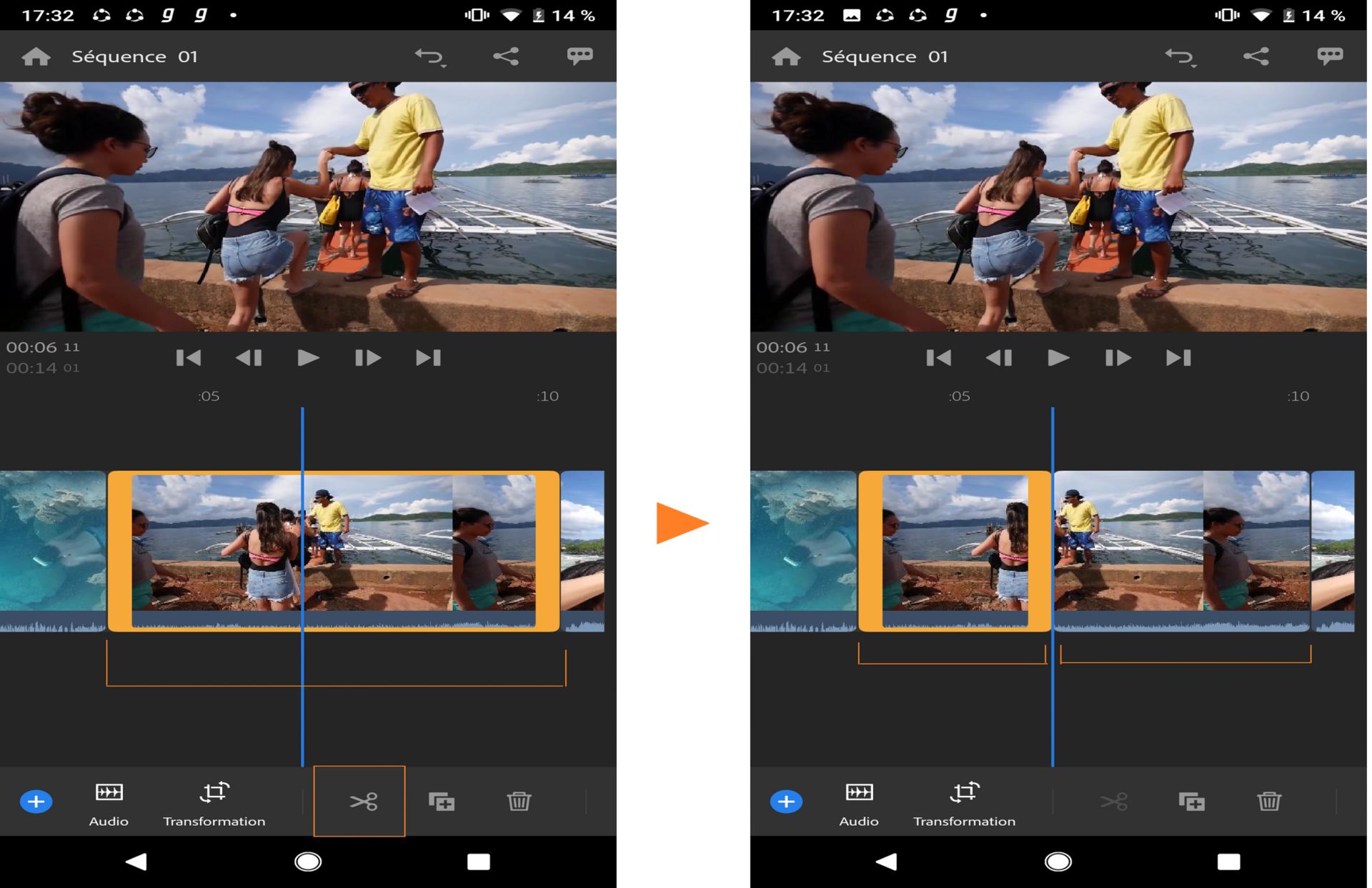Screen dimensions: 1372x888
Task: Tap the highlighted scissors split icon
Action: [x=363, y=802]
